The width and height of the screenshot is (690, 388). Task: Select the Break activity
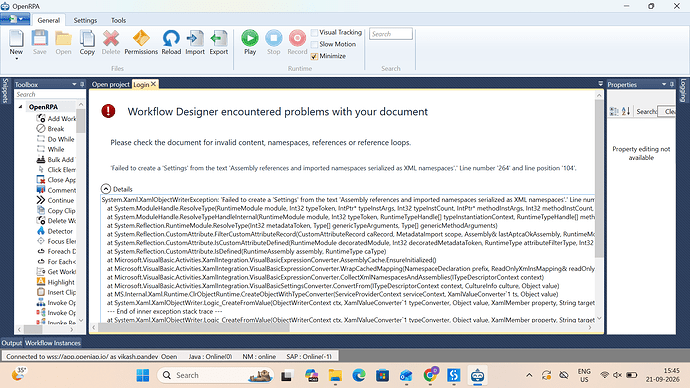click(x=50, y=128)
